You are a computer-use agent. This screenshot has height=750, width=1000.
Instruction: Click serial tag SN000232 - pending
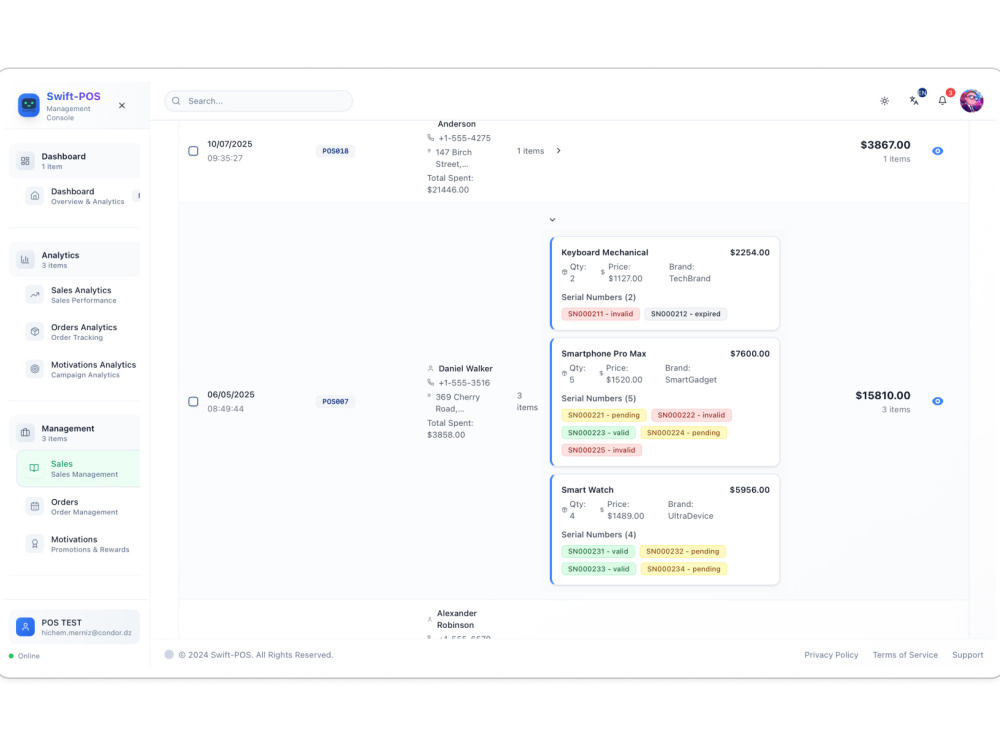[682, 551]
